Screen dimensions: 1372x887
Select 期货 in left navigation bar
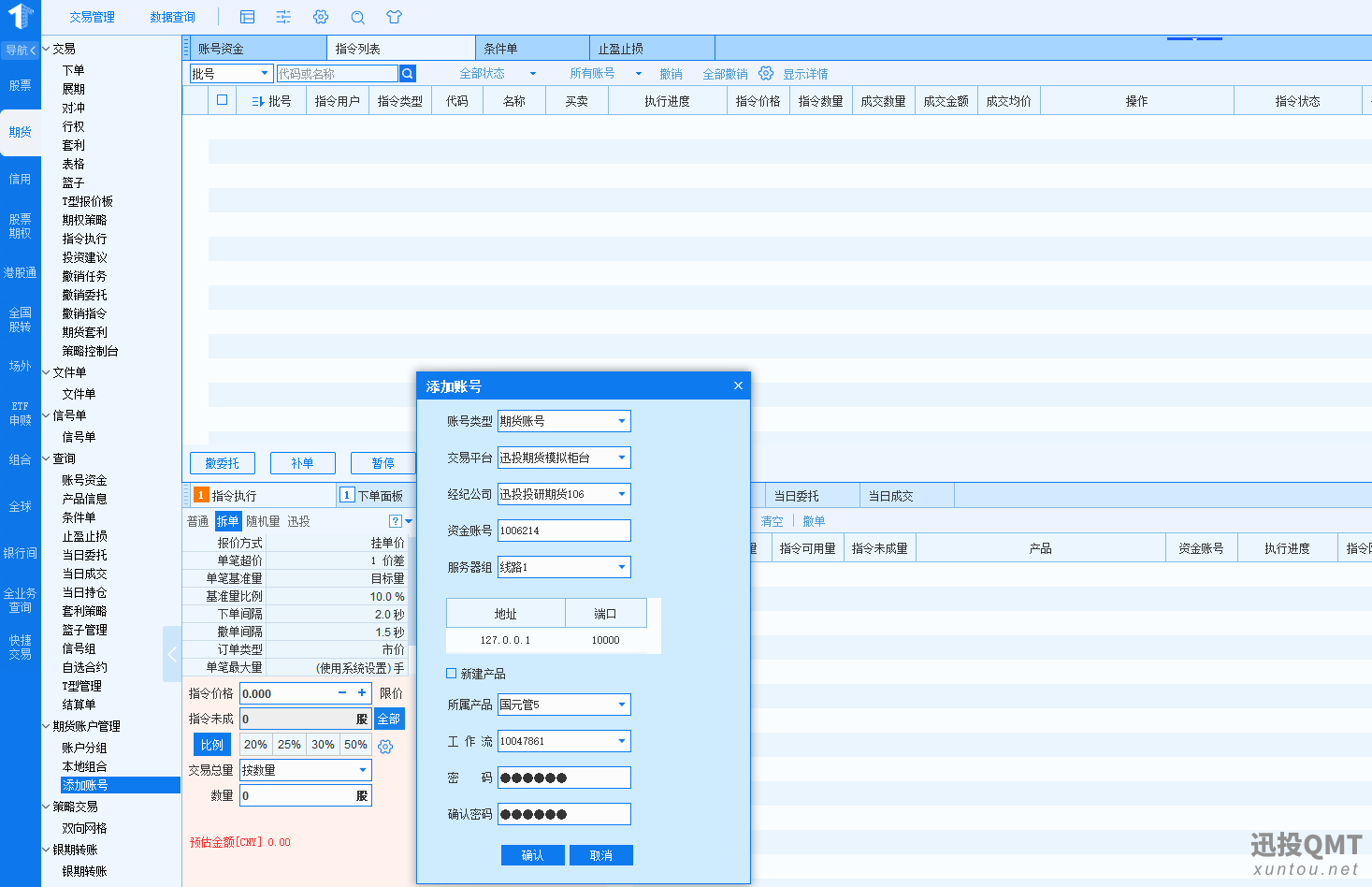tap(21, 132)
